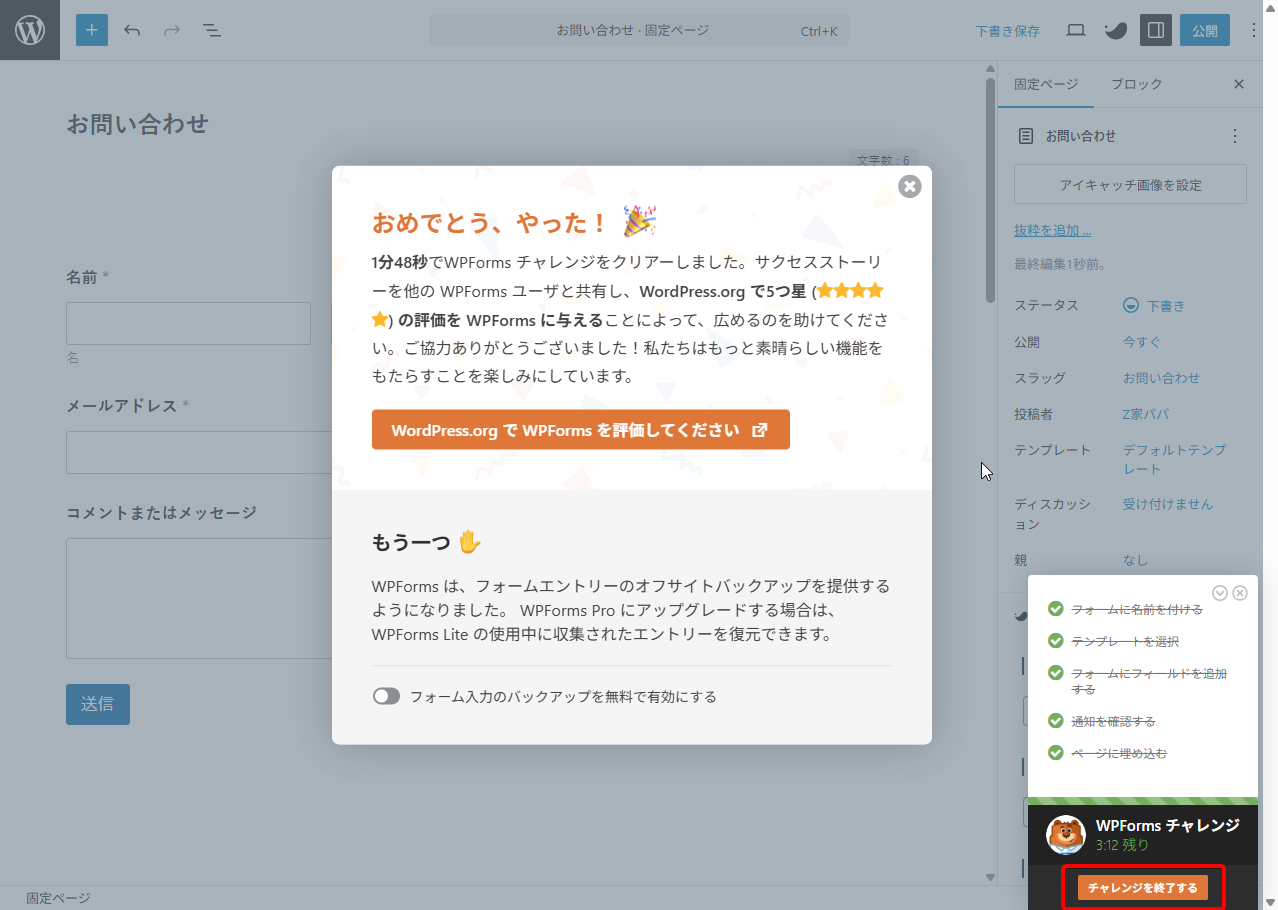Viewport: 1278px width, 910px height.
Task: Click the 下書き保存 link
Action: (1007, 31)
